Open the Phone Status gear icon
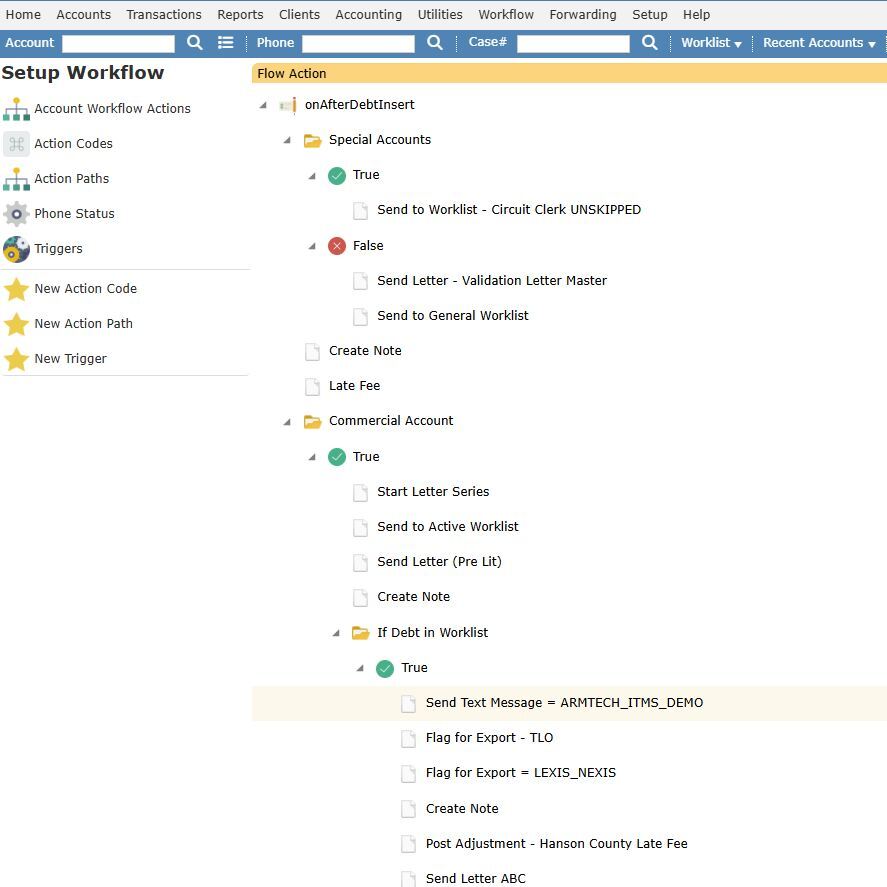This screenshot has height=887, width=887. click(17, 213)
